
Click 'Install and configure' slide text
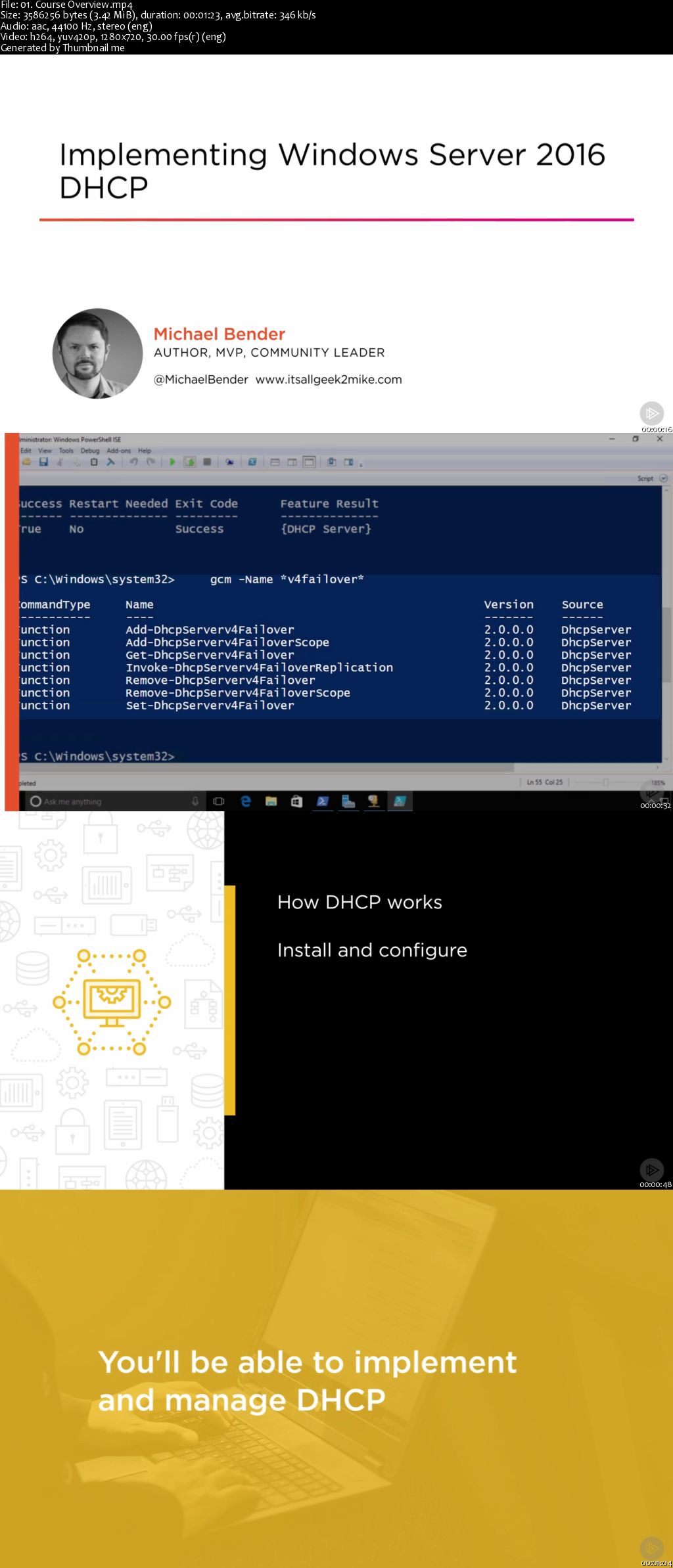click(372, 951)
